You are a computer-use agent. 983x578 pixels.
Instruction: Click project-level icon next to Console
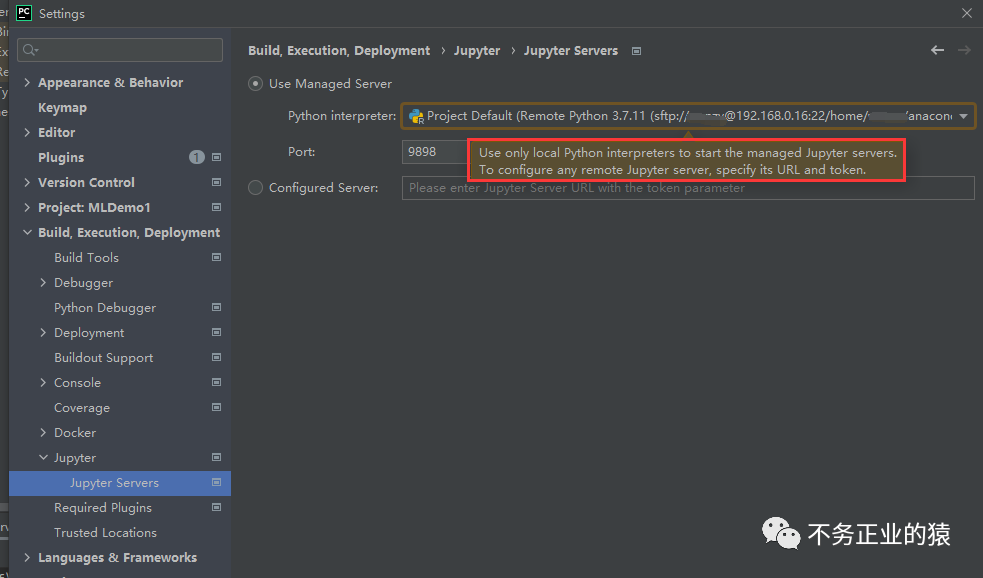(216, 382)
